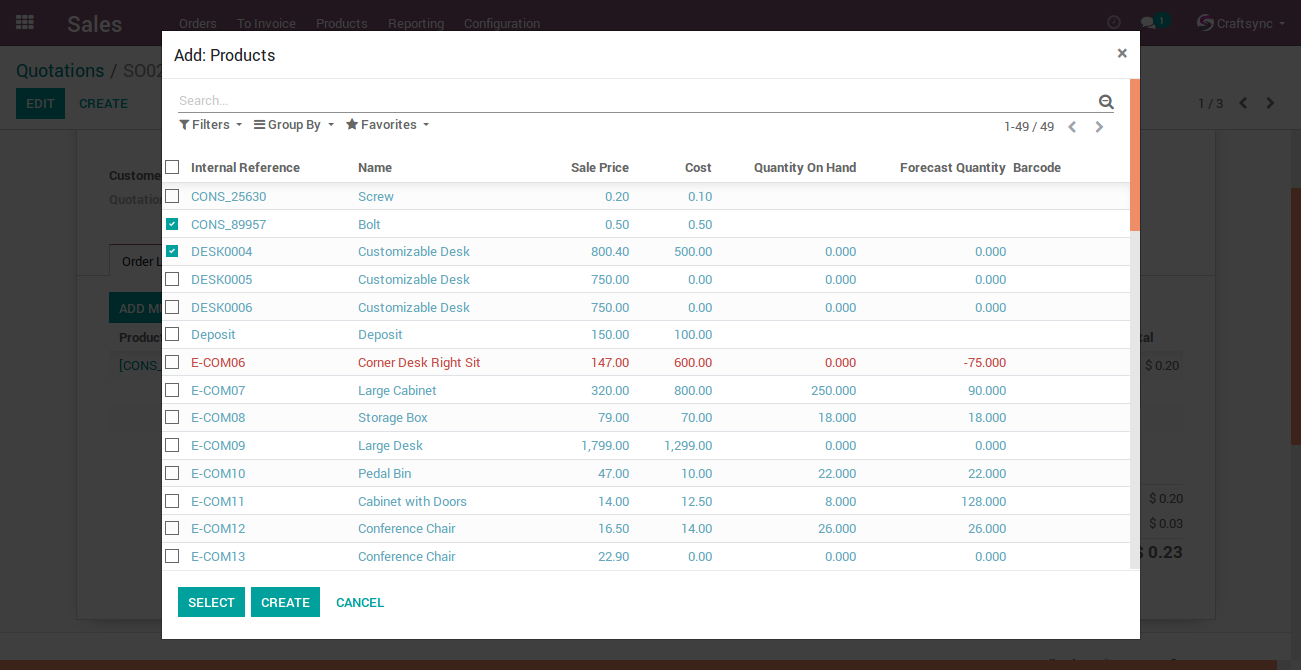Go to previous page of products list

tap(1072, 127)
